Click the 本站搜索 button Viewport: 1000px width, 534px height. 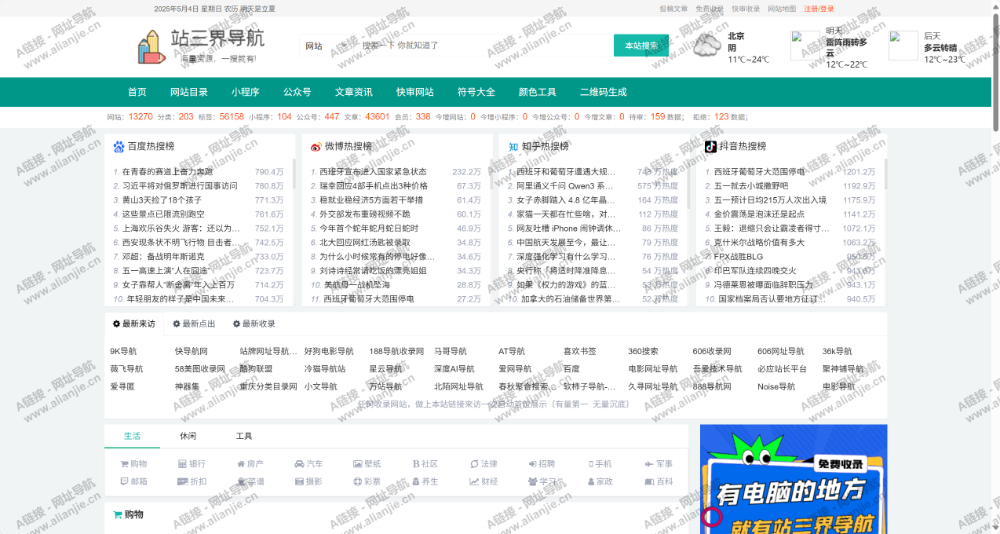(x=642, y=46)
